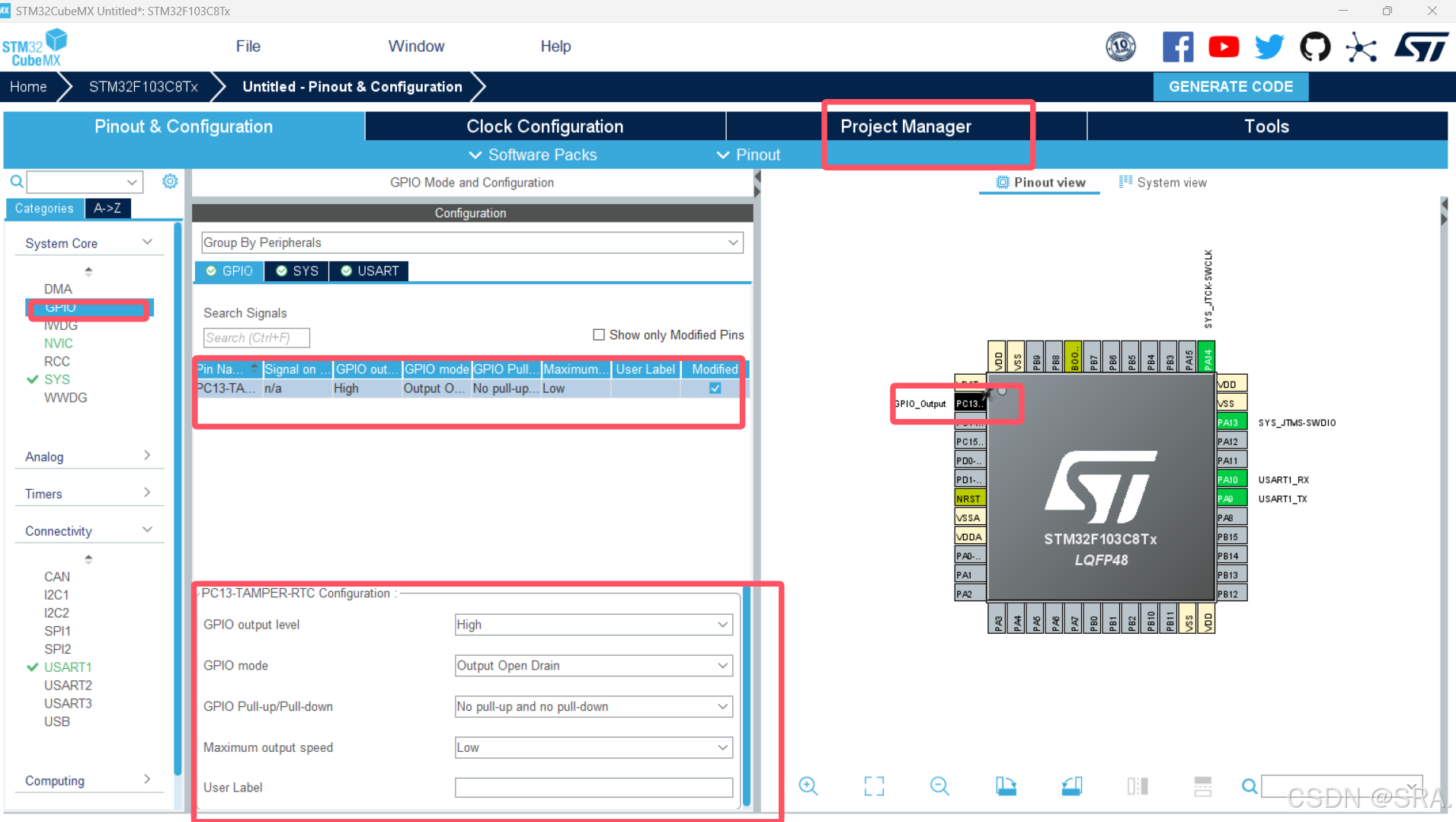Zoom in on the pinout view

(808, 785)
